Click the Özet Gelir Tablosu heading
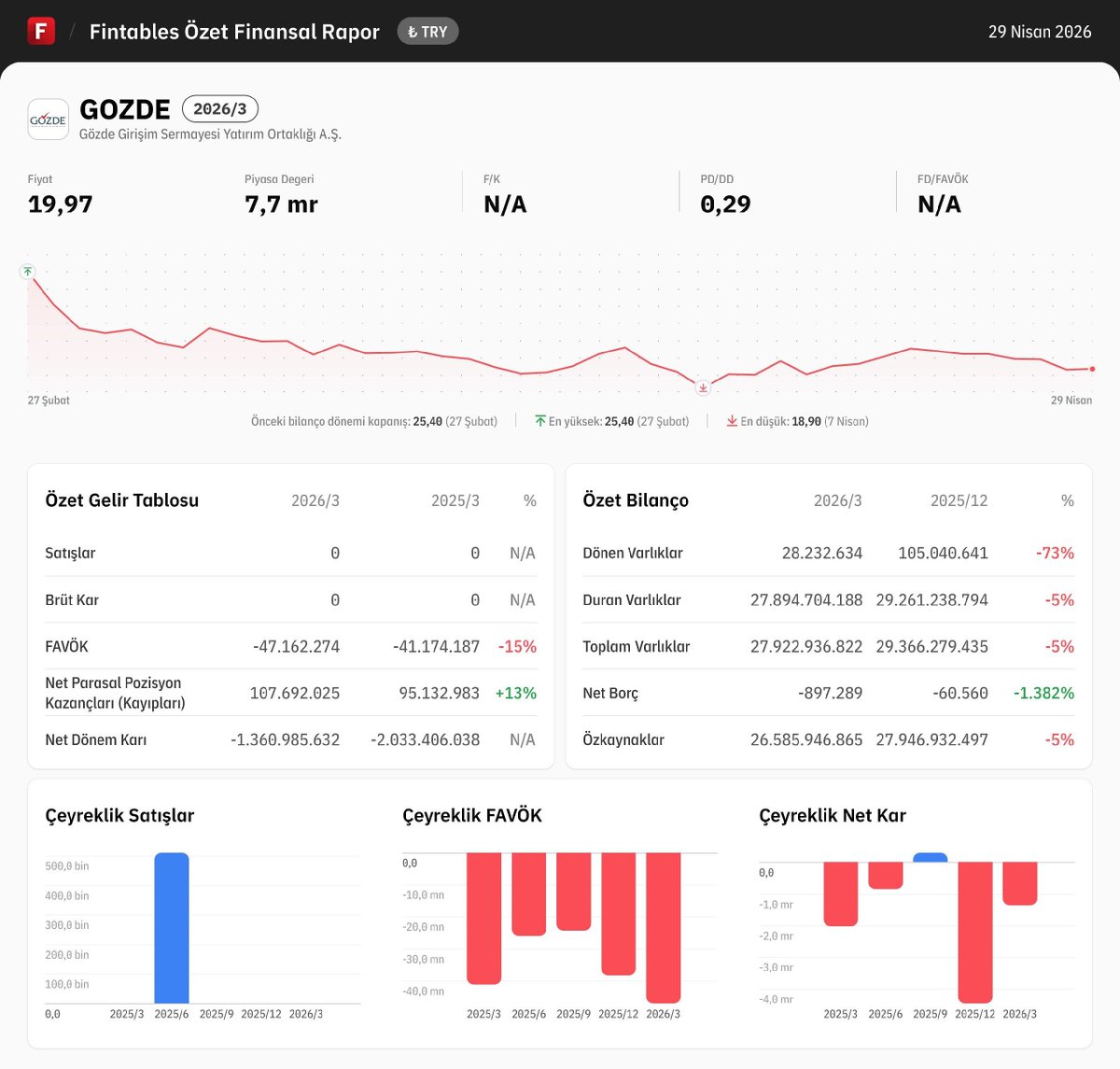The width and height of the screenshot is (1120, 1069). pos(122,500)
